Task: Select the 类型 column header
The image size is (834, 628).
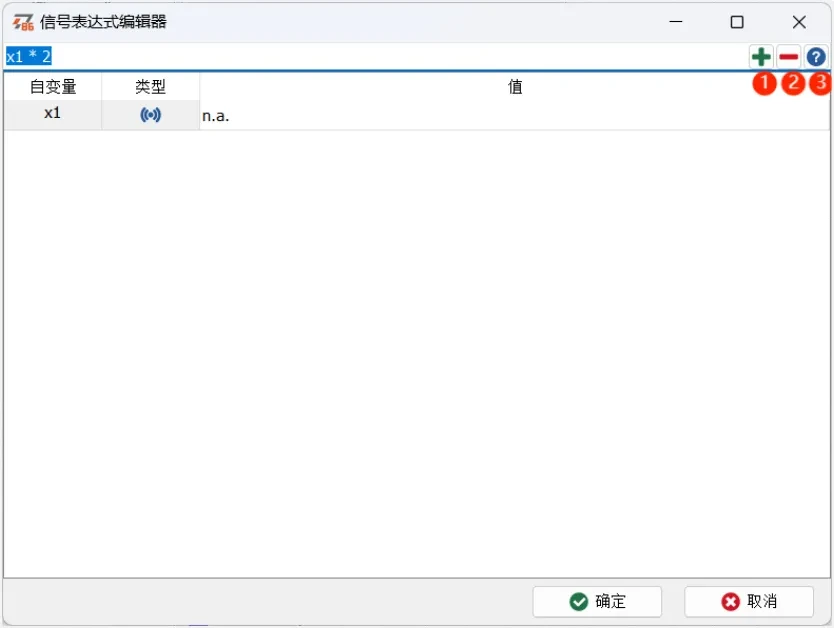Action: pos(150,87)
